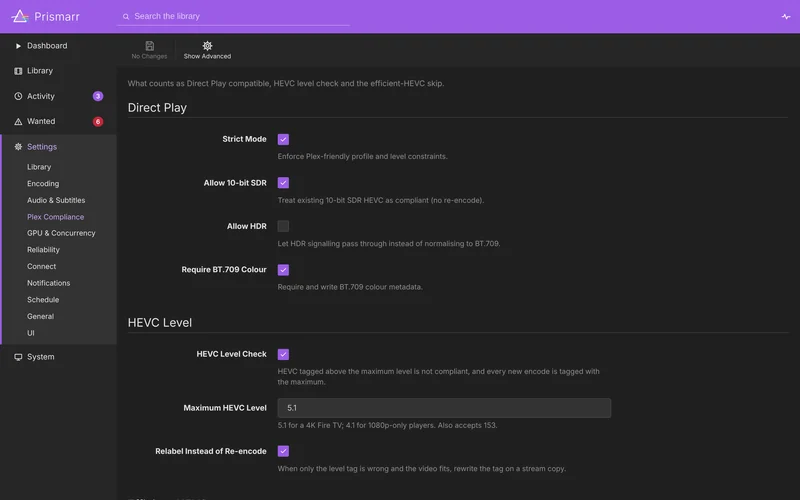The image size is (800, 500).
Task: Open Encoding settings
Action: click(43, 184)
